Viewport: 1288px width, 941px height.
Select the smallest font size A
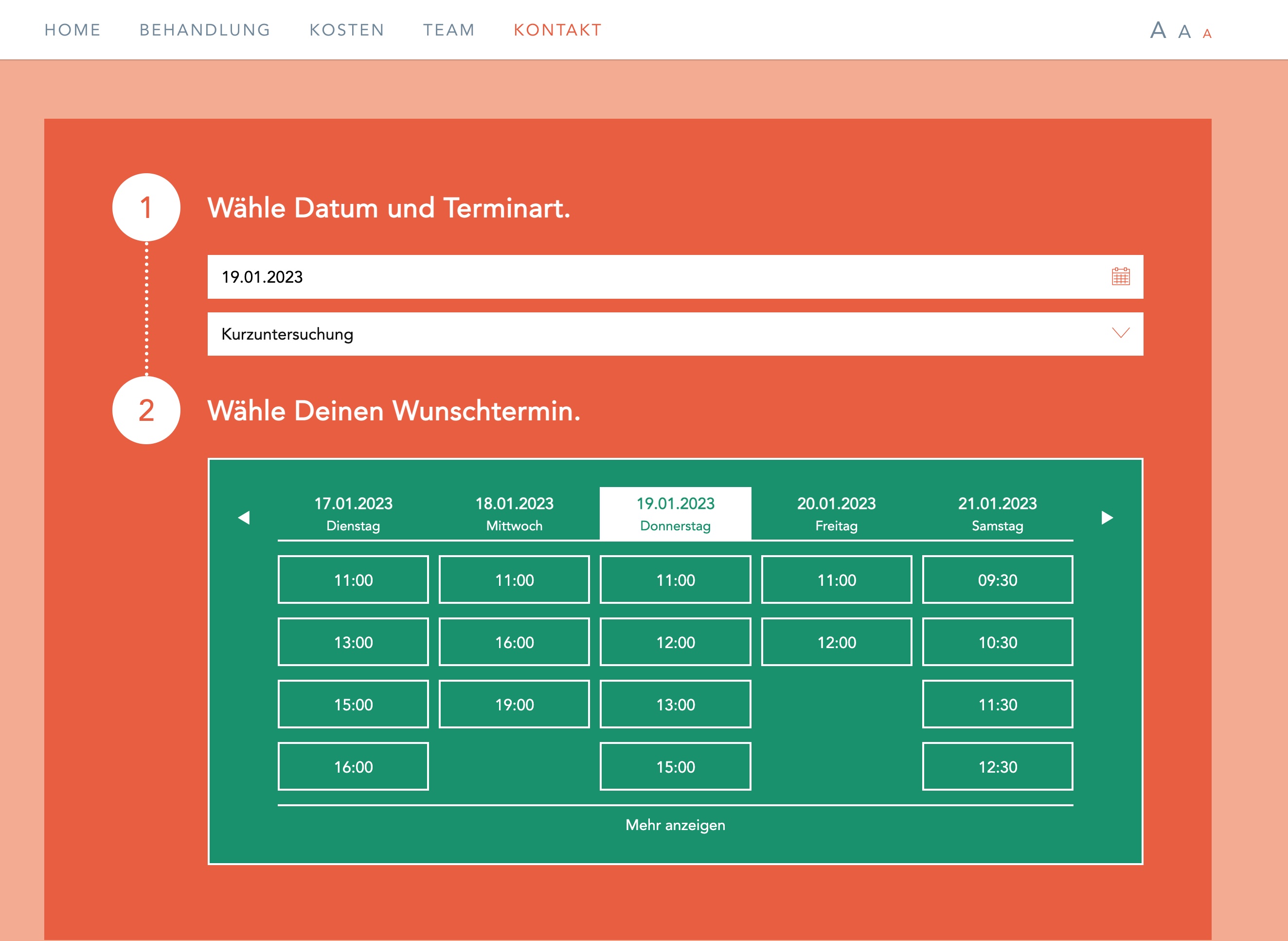(1207, 34)
